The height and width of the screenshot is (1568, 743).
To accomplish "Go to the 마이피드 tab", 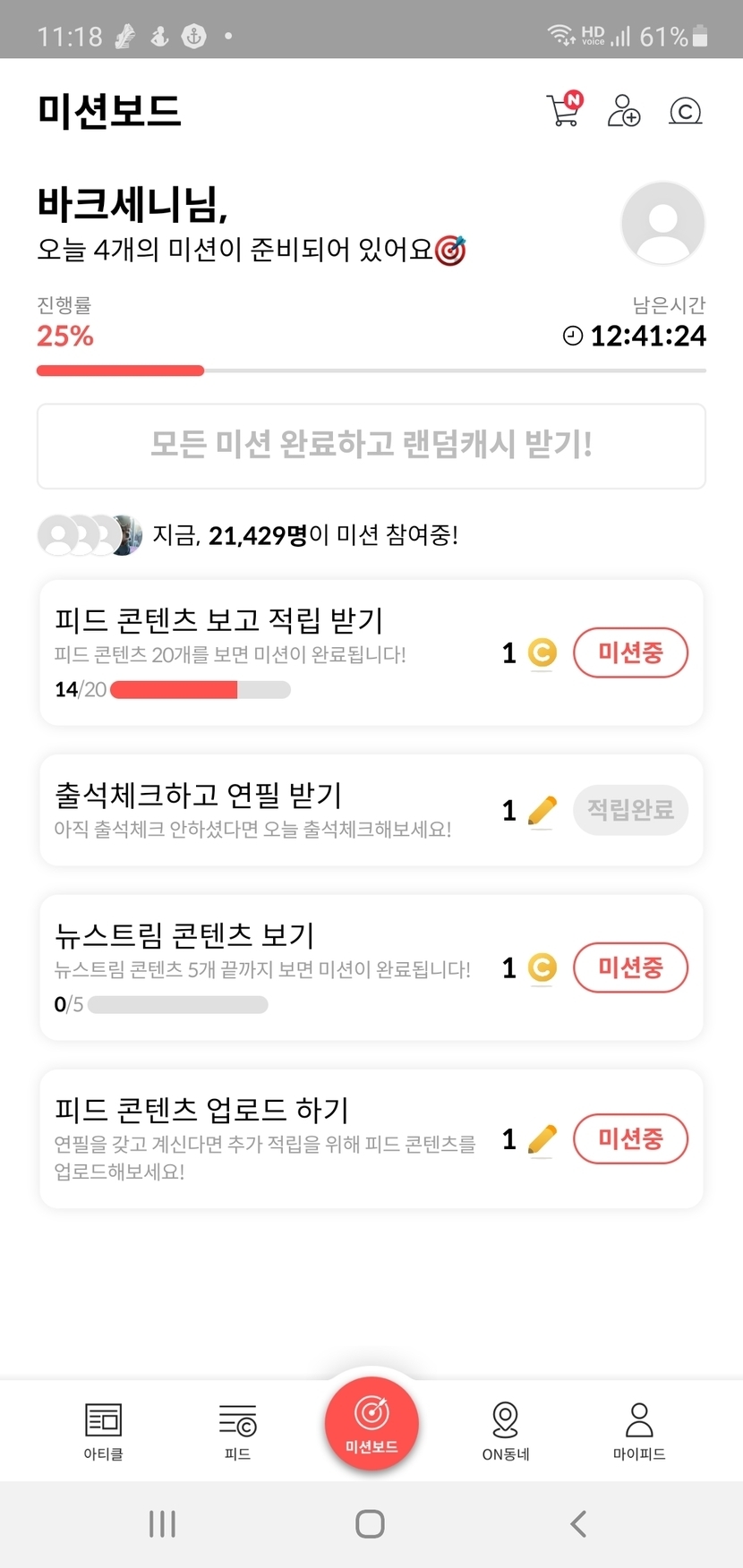I will point(639,1430).
